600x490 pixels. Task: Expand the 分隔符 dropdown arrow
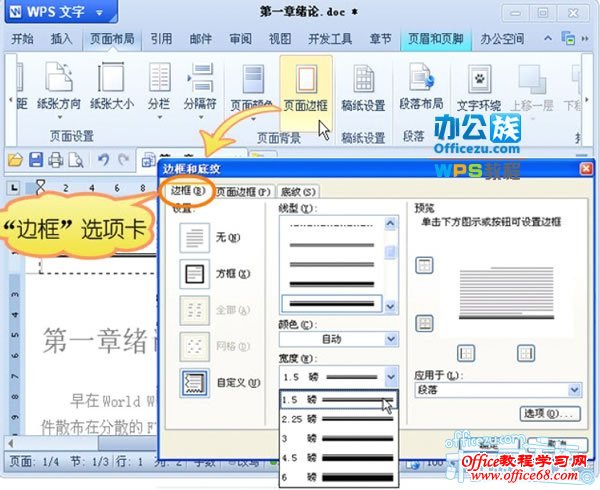(x=201, y=117)
